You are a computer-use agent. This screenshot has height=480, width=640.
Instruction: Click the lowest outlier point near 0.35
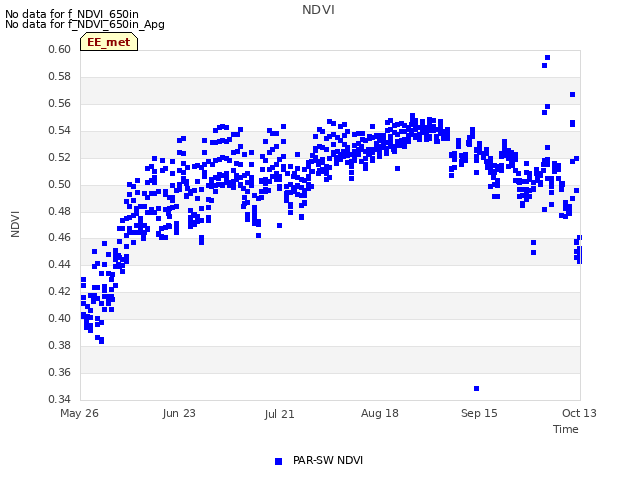click(x=476, y=389)
